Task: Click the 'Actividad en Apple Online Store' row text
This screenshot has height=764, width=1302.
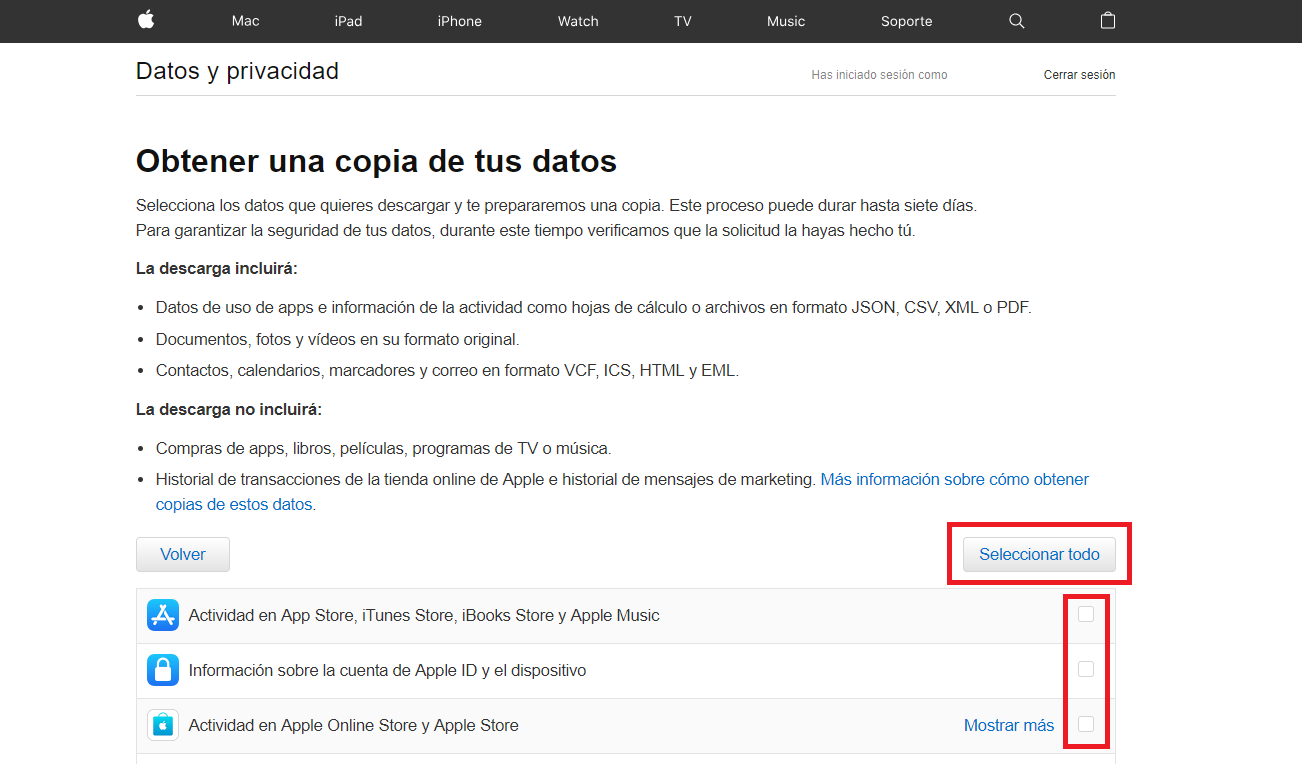Action: pos(354,725)
